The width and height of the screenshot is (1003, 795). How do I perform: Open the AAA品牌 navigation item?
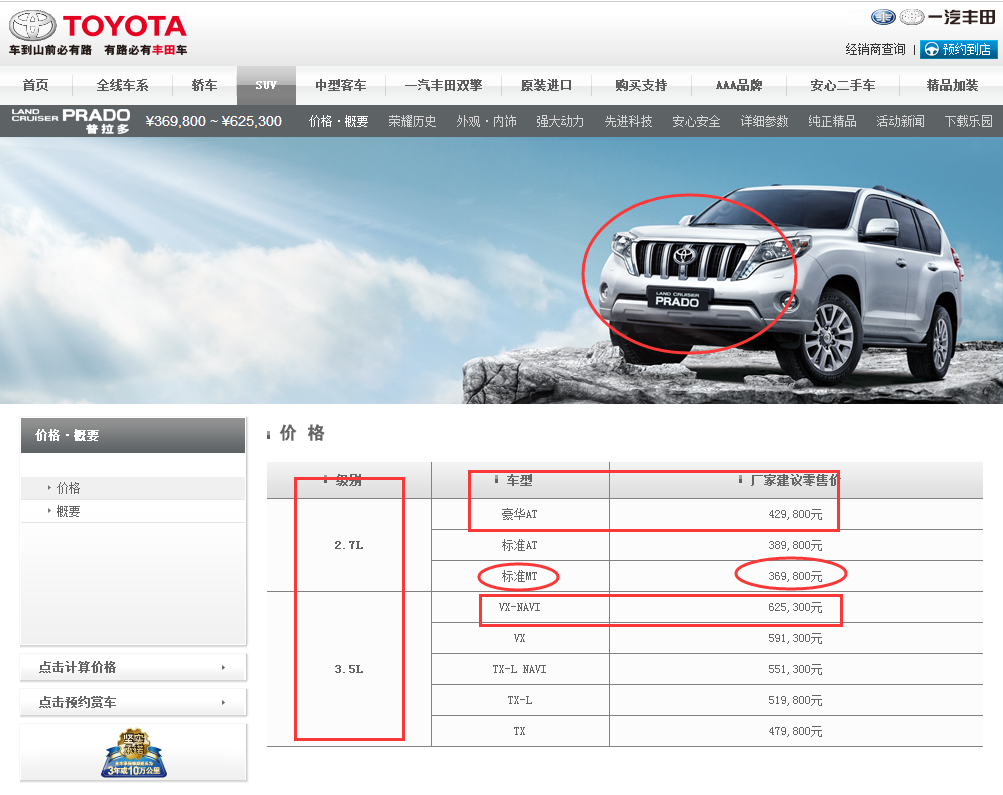point(739,85)
